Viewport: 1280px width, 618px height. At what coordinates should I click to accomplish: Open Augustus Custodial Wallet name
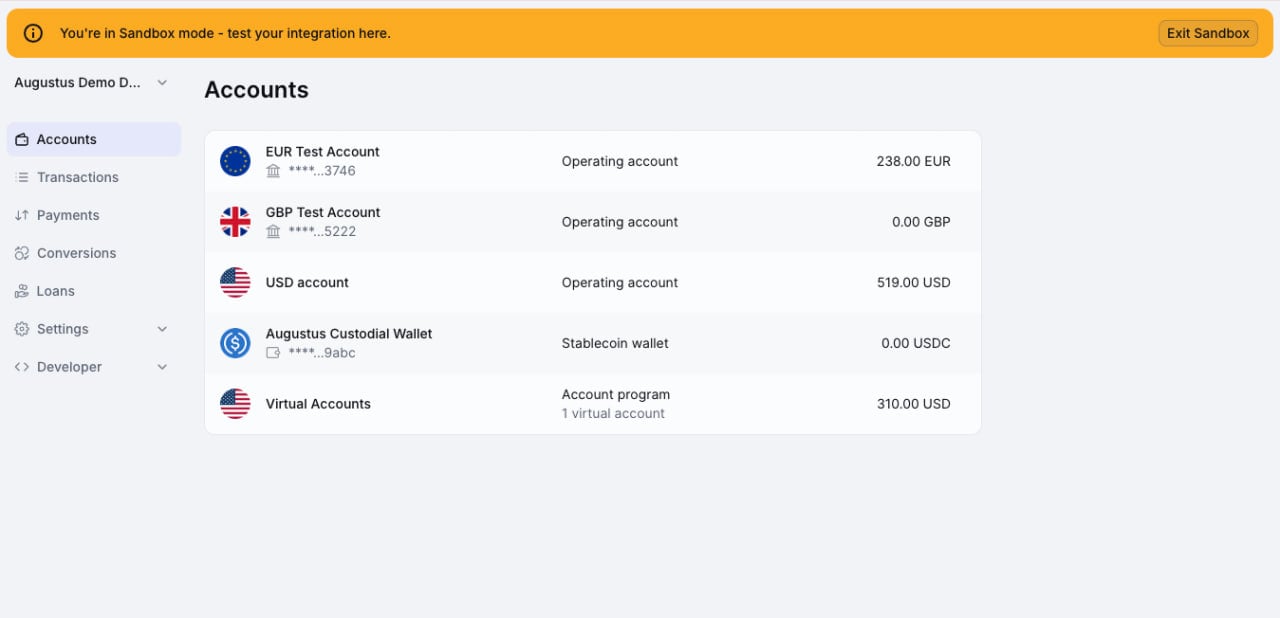[349, 334]
